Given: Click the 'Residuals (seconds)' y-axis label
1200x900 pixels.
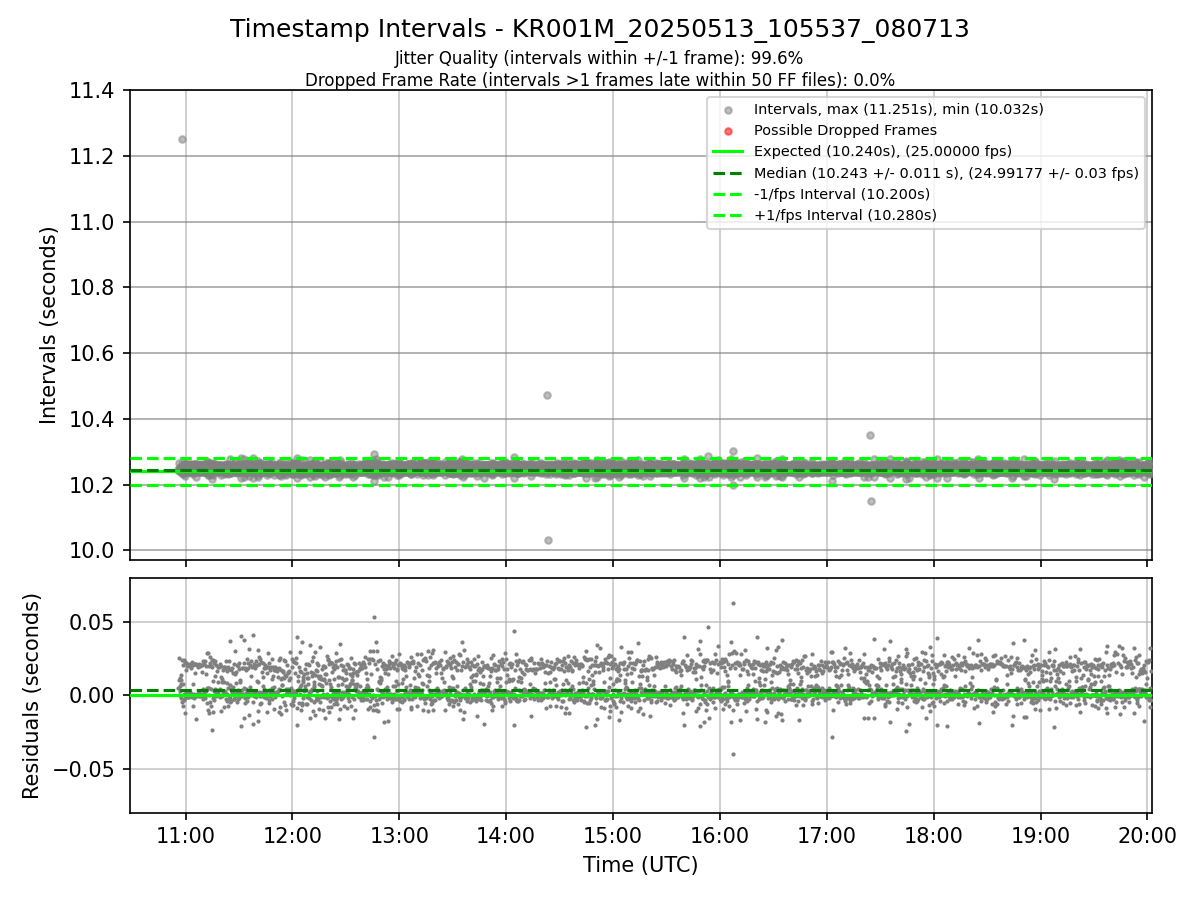Looking at the screenshot, I should [32, 696].
